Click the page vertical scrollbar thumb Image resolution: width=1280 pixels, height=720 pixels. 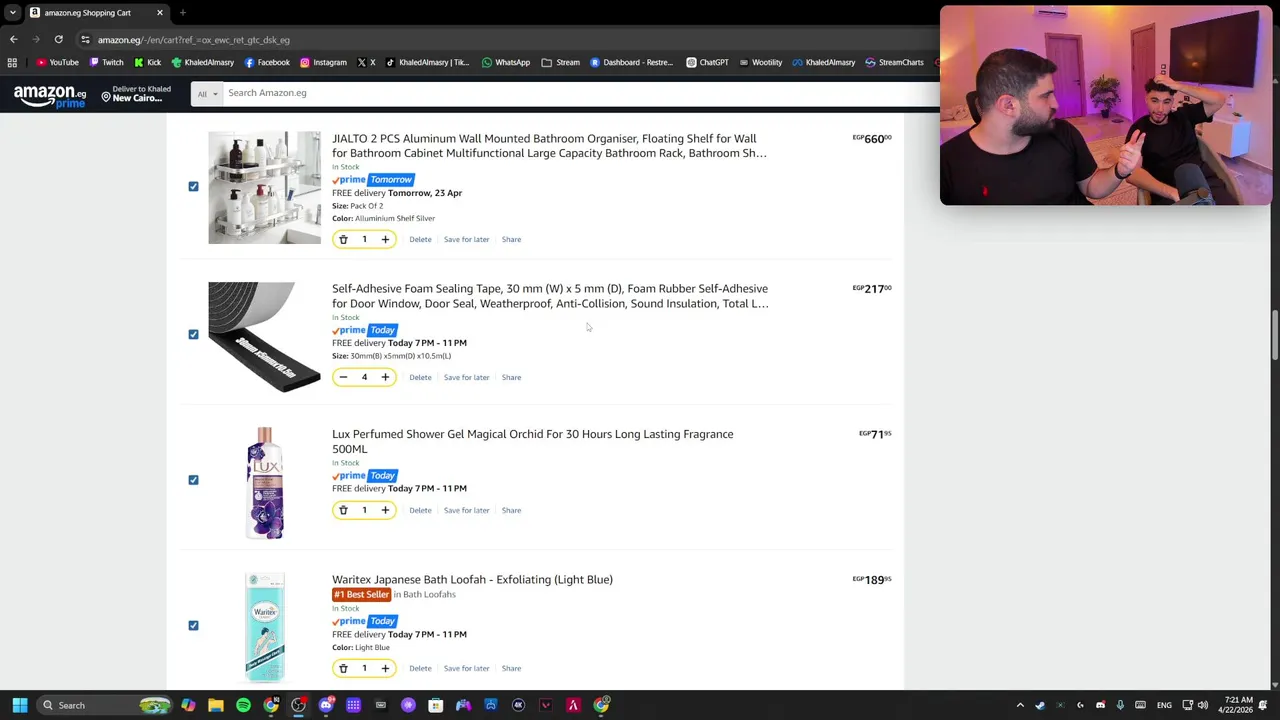pyautogui.click(x=1274, y=336)
